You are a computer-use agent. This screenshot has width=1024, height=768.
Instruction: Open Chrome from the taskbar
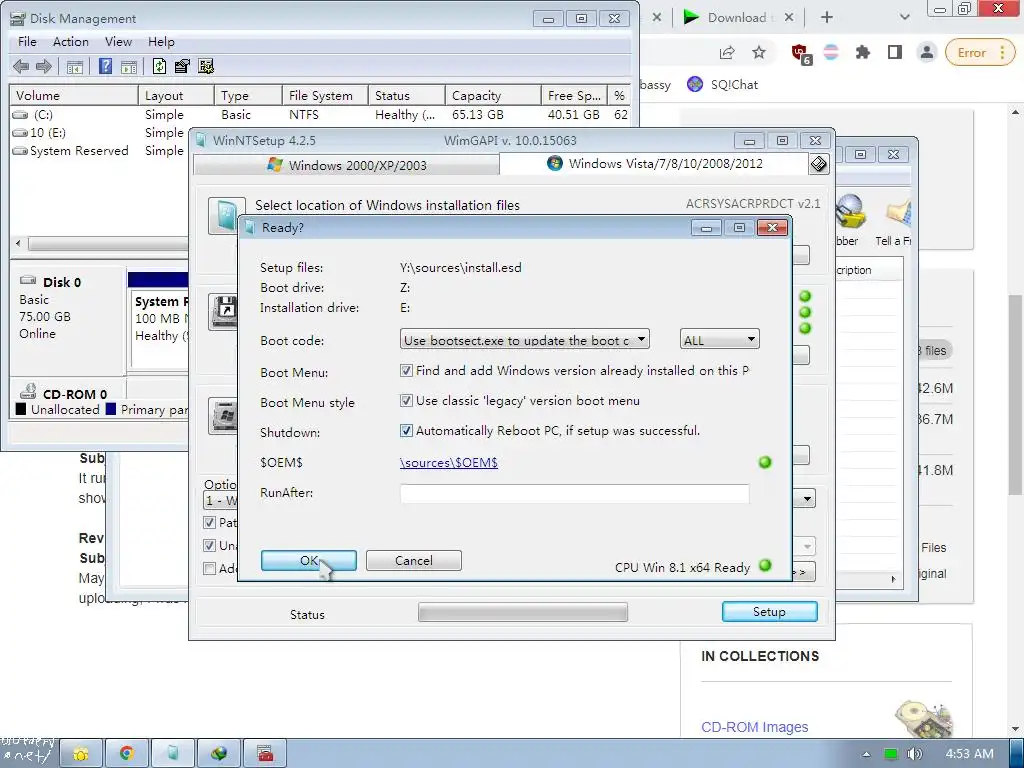coord(127,754)
